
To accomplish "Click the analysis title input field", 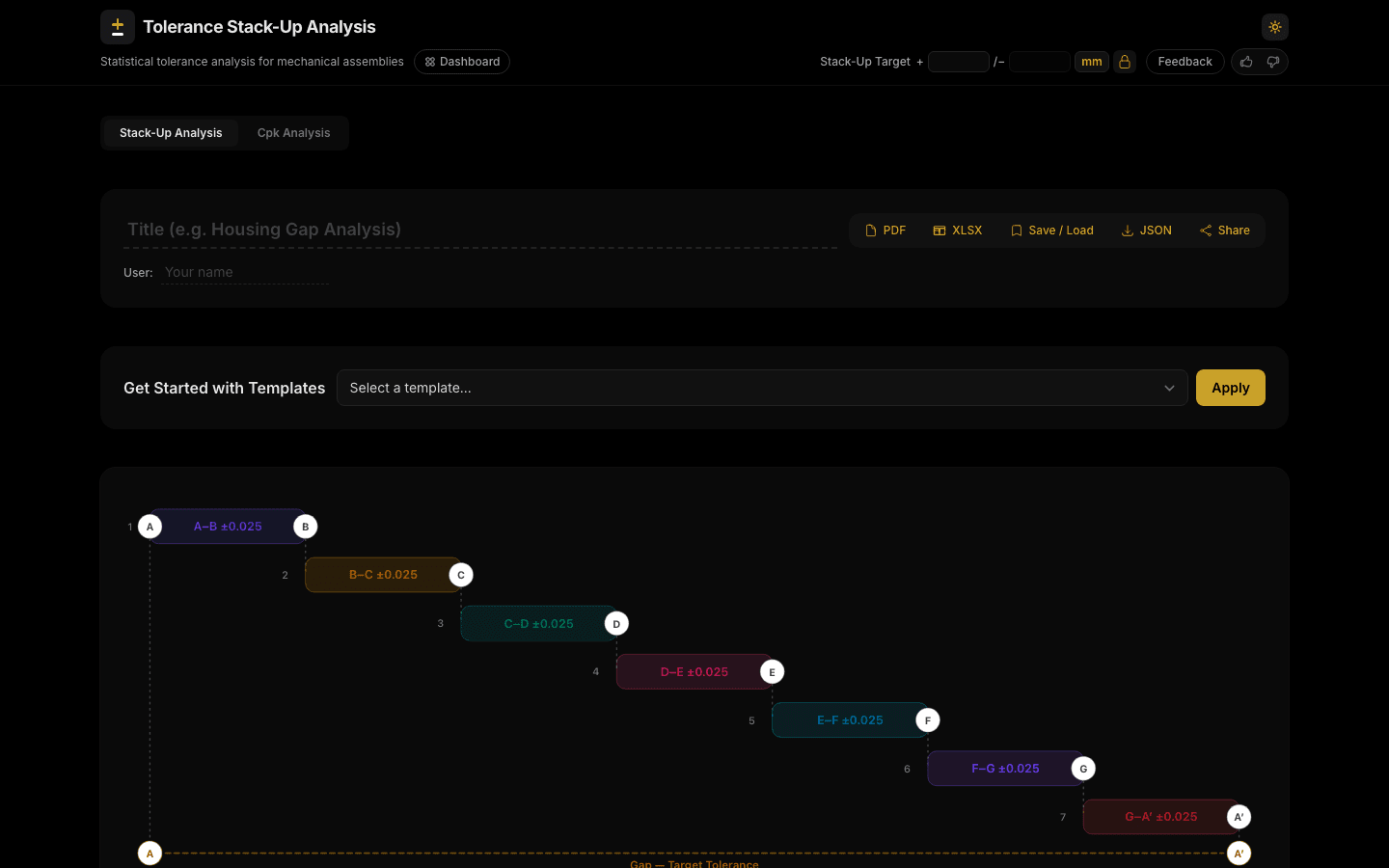I will click(x=386, y=229).
